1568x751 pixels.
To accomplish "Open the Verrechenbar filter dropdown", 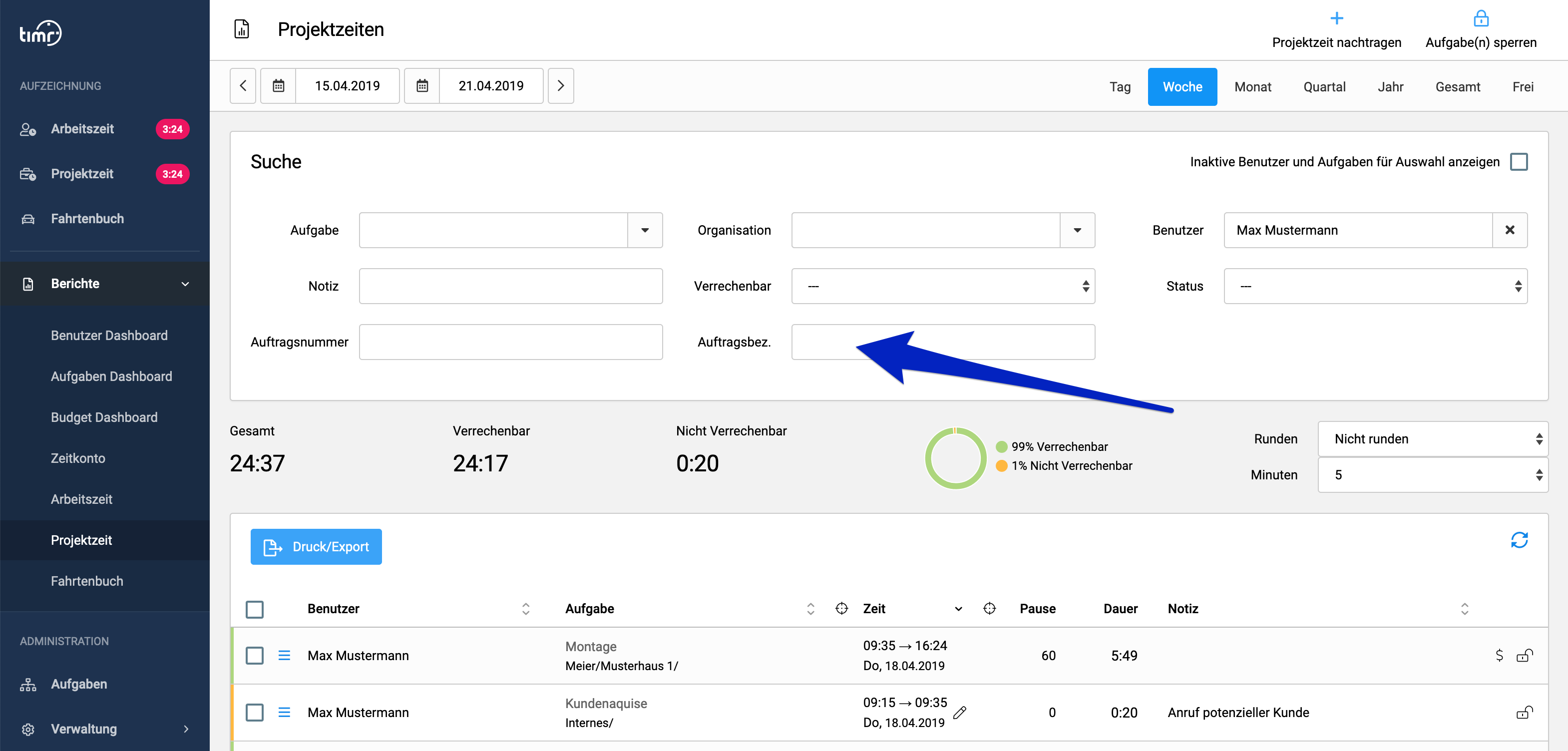I will pyautogui.click(x=943, y=286).
